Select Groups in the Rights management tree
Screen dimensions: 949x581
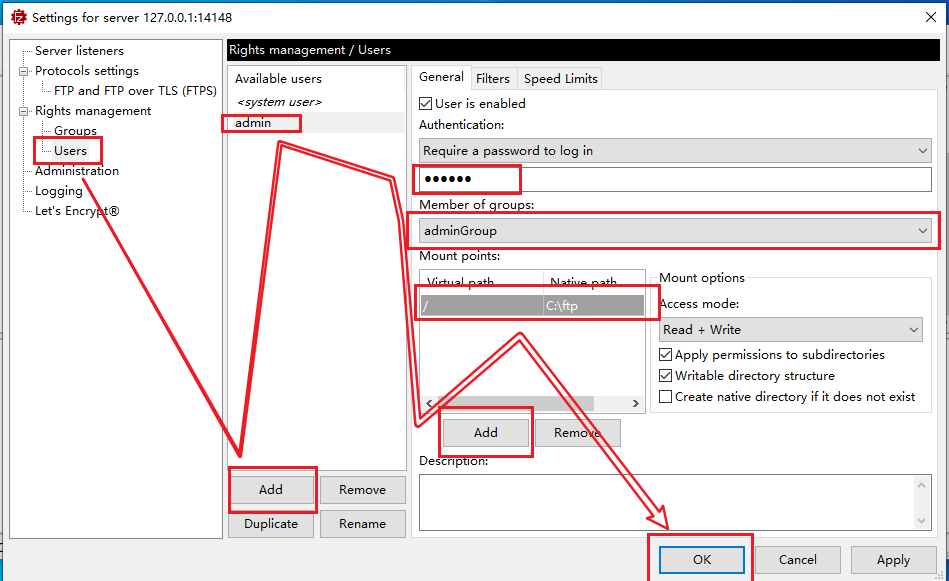tap(75, 131)
